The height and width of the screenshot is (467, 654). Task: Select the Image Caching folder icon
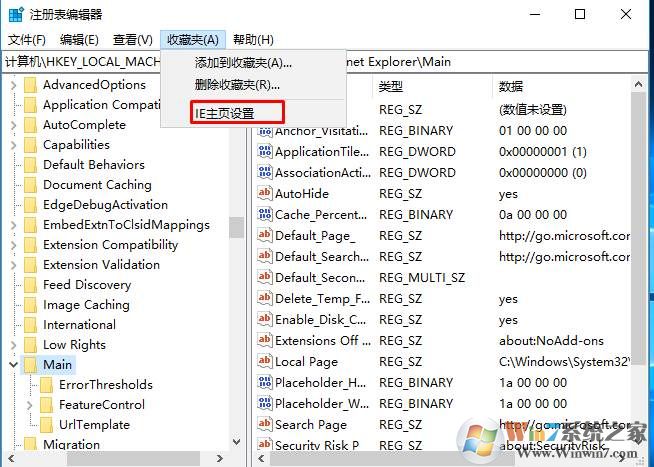[30, 305]
